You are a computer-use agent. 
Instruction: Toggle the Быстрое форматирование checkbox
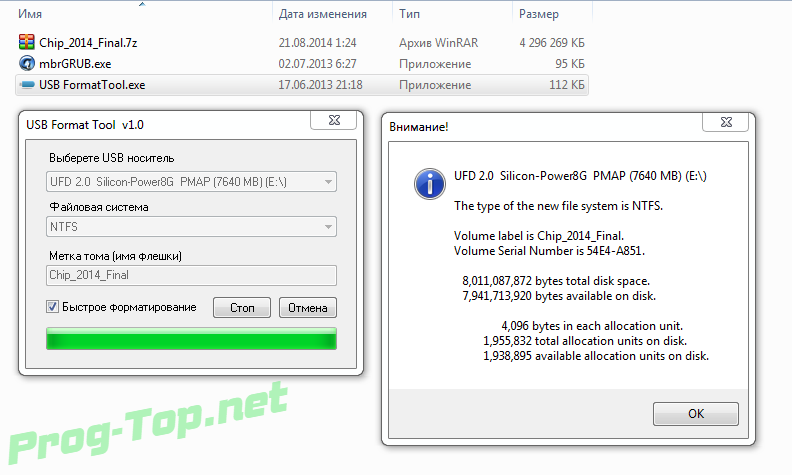(x=53, y=307)
